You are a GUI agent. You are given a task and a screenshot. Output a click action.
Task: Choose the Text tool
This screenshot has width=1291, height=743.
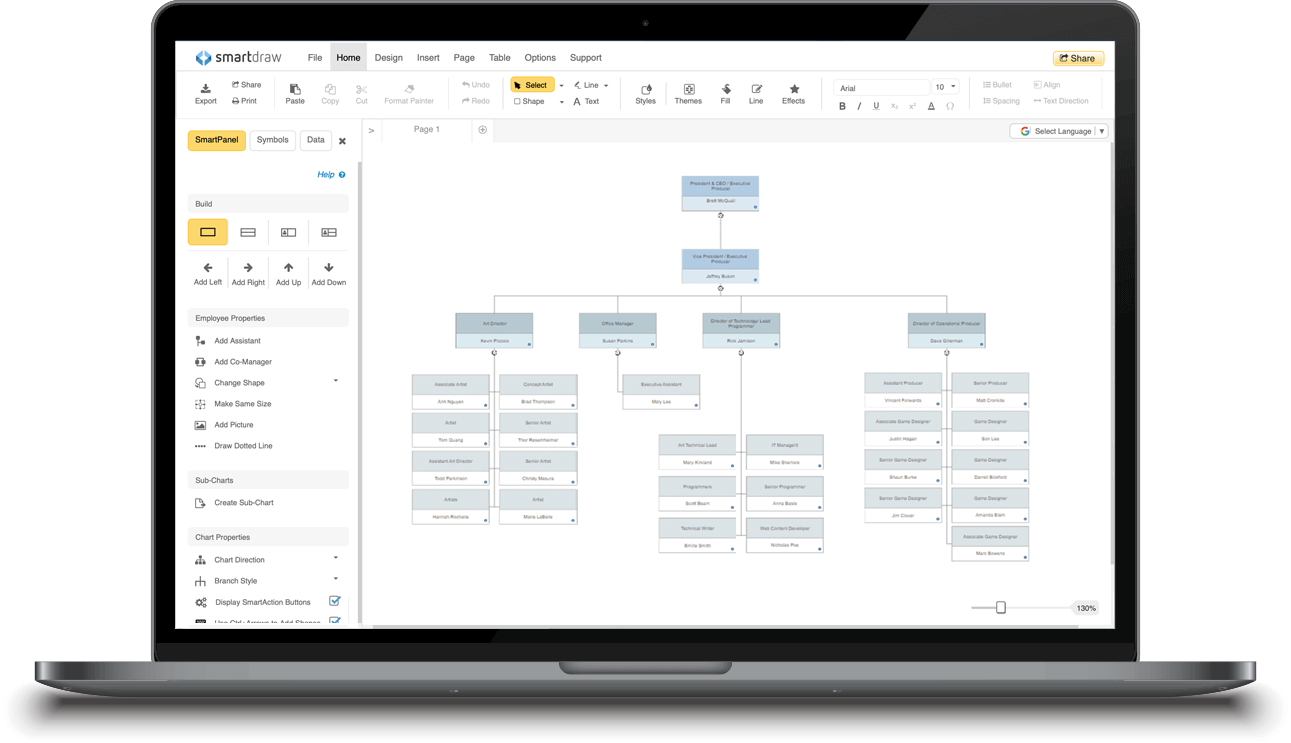(586, 101)
